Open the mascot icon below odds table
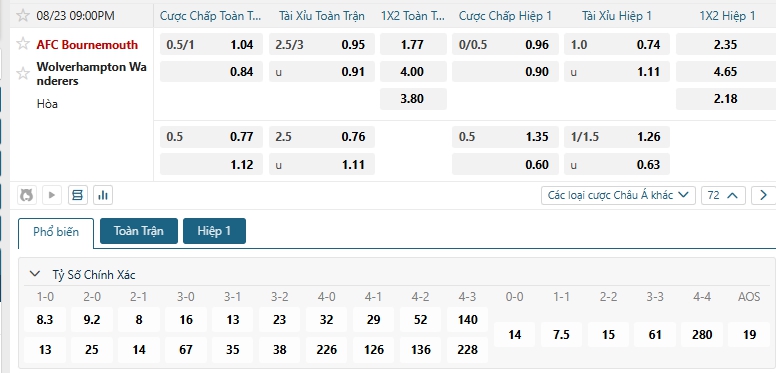Screen dimensions: 776x373 (27, 195)
